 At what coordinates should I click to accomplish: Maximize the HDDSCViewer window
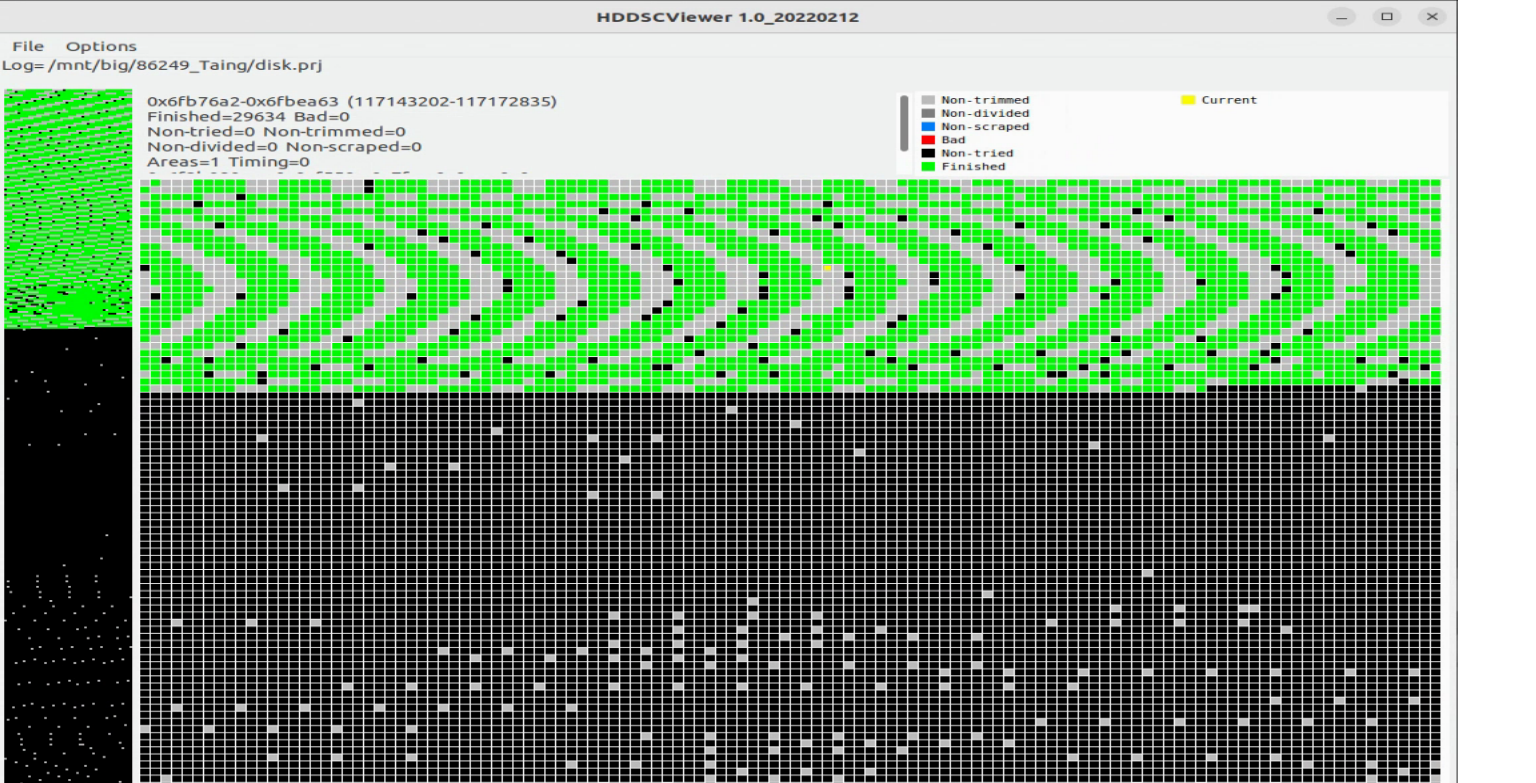pyautogui.click(x=1386, y=17)
